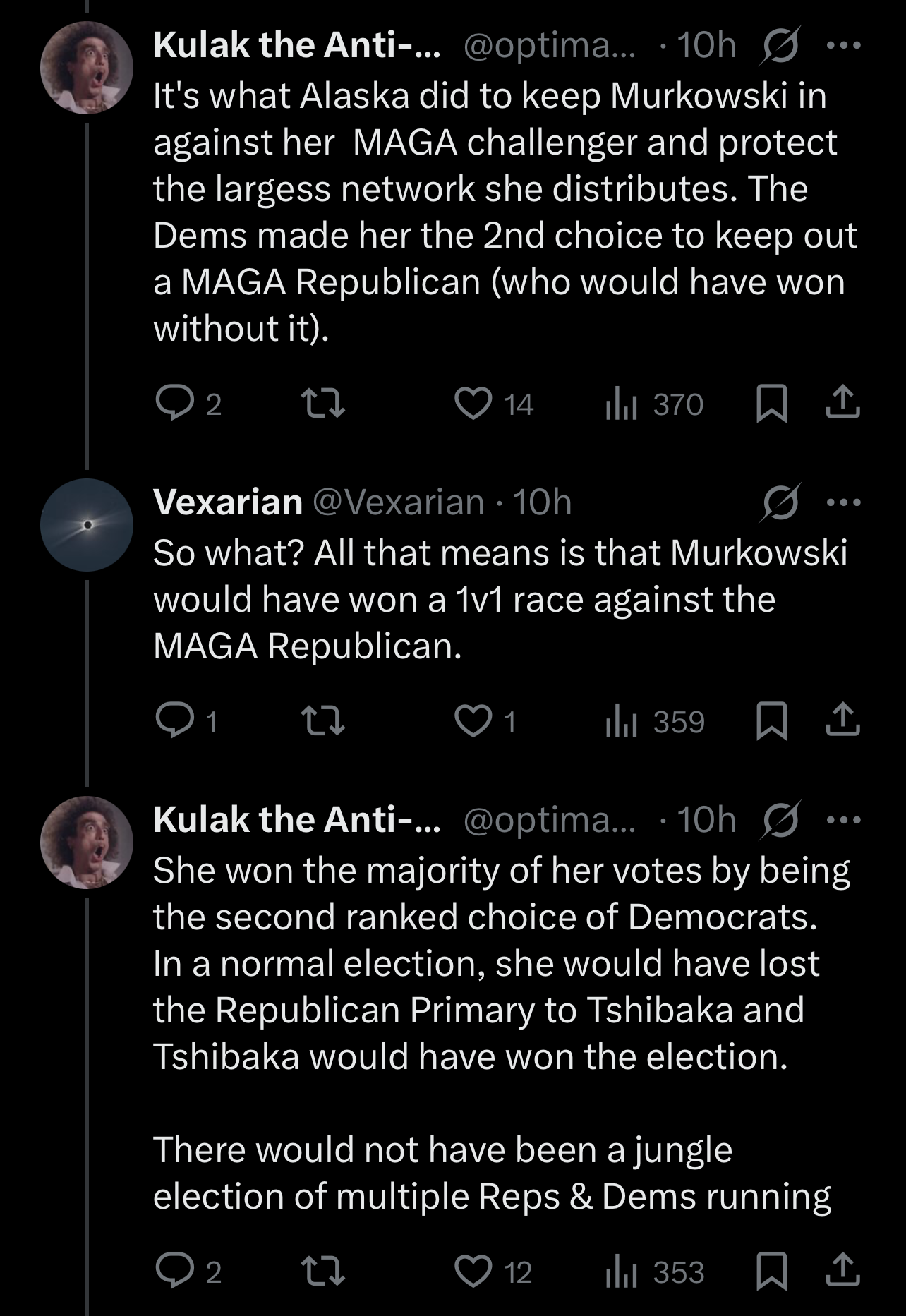Share the Tshibaka tweet with 353 views
906x1316 pixels.
coord(843,1272)
